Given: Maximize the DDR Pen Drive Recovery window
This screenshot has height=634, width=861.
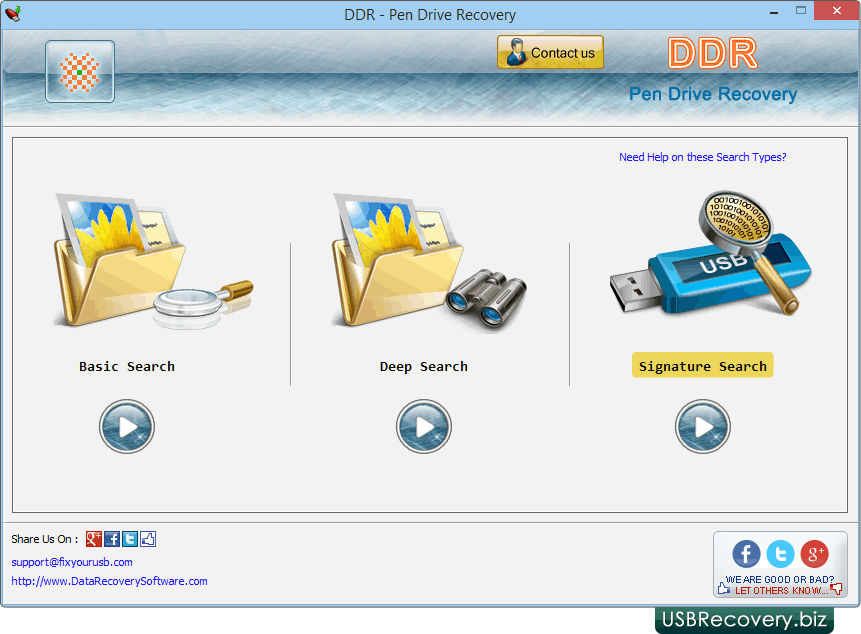Looking at the screenshot, I should [x=801, y=10].
